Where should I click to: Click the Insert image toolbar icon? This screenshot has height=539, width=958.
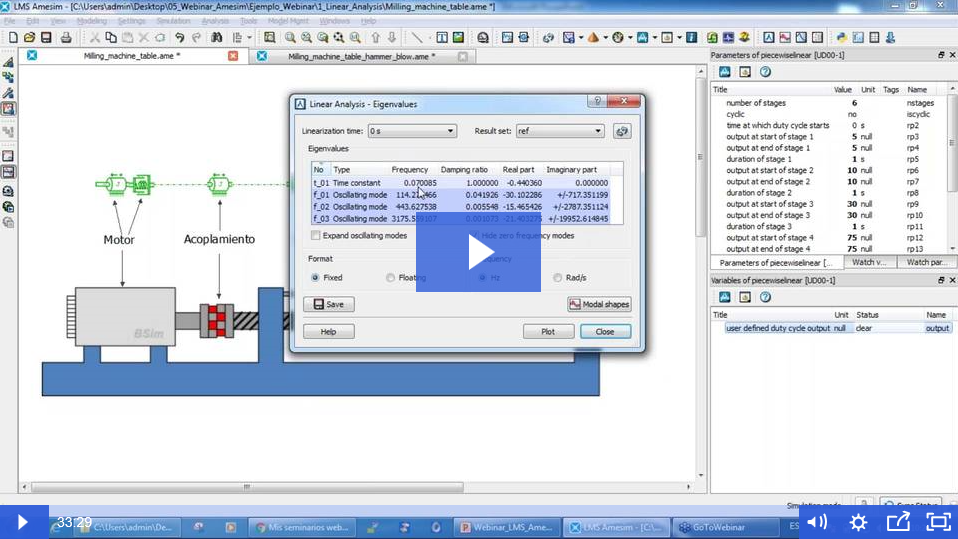click(x=458, y=37)
